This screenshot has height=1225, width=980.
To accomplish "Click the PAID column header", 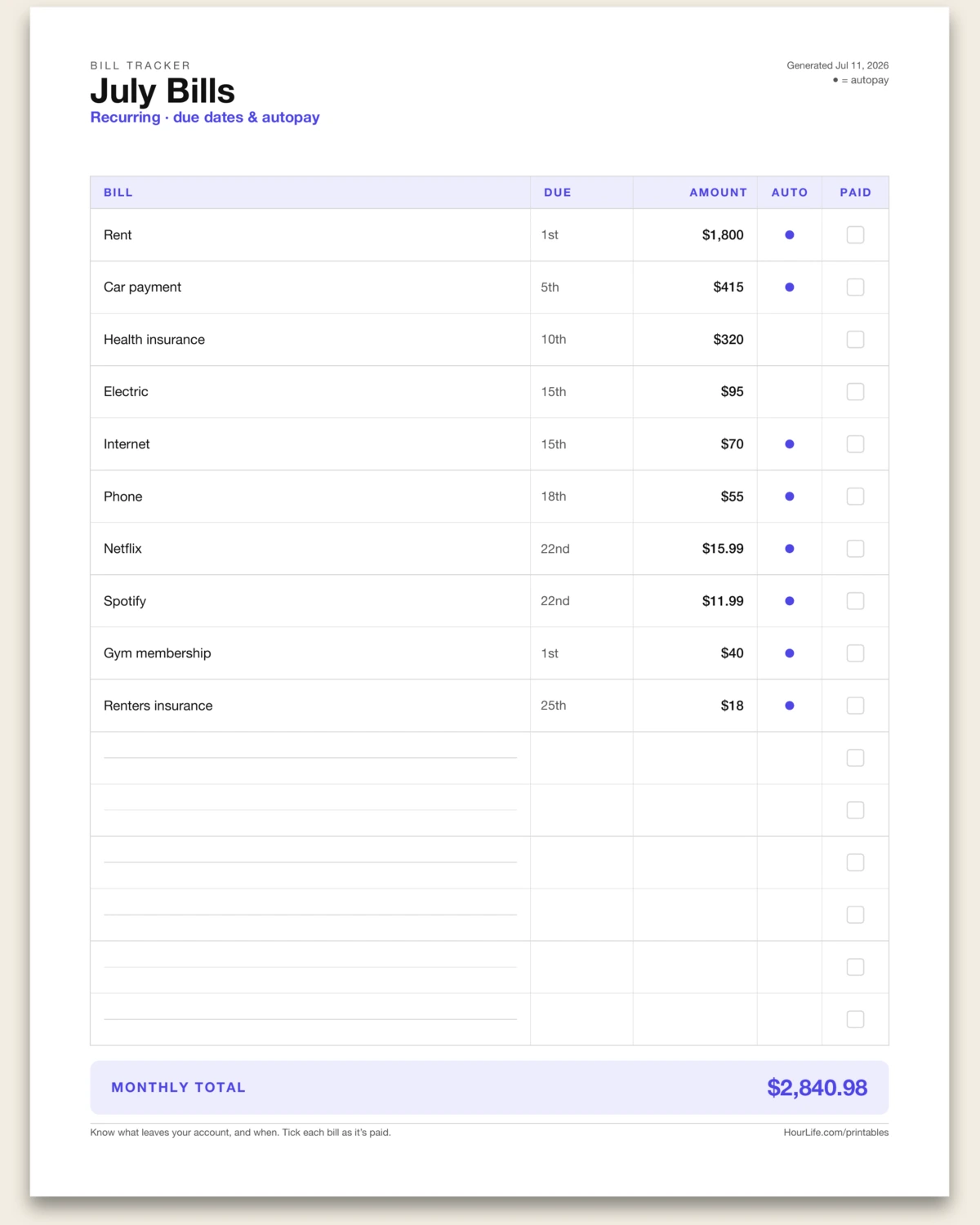I will pos(856,193).
